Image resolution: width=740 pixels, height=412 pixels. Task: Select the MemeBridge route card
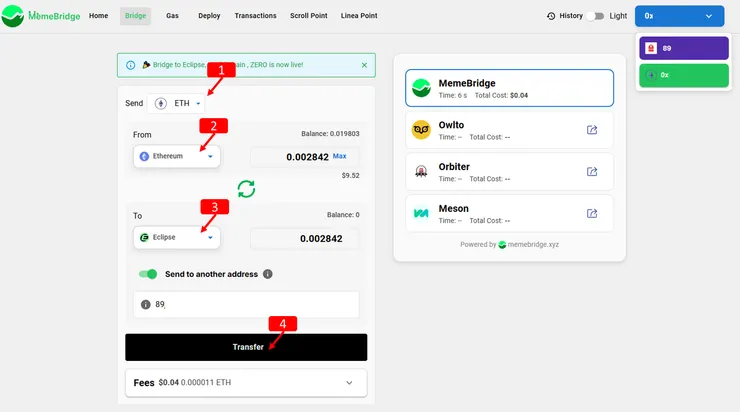509,88
